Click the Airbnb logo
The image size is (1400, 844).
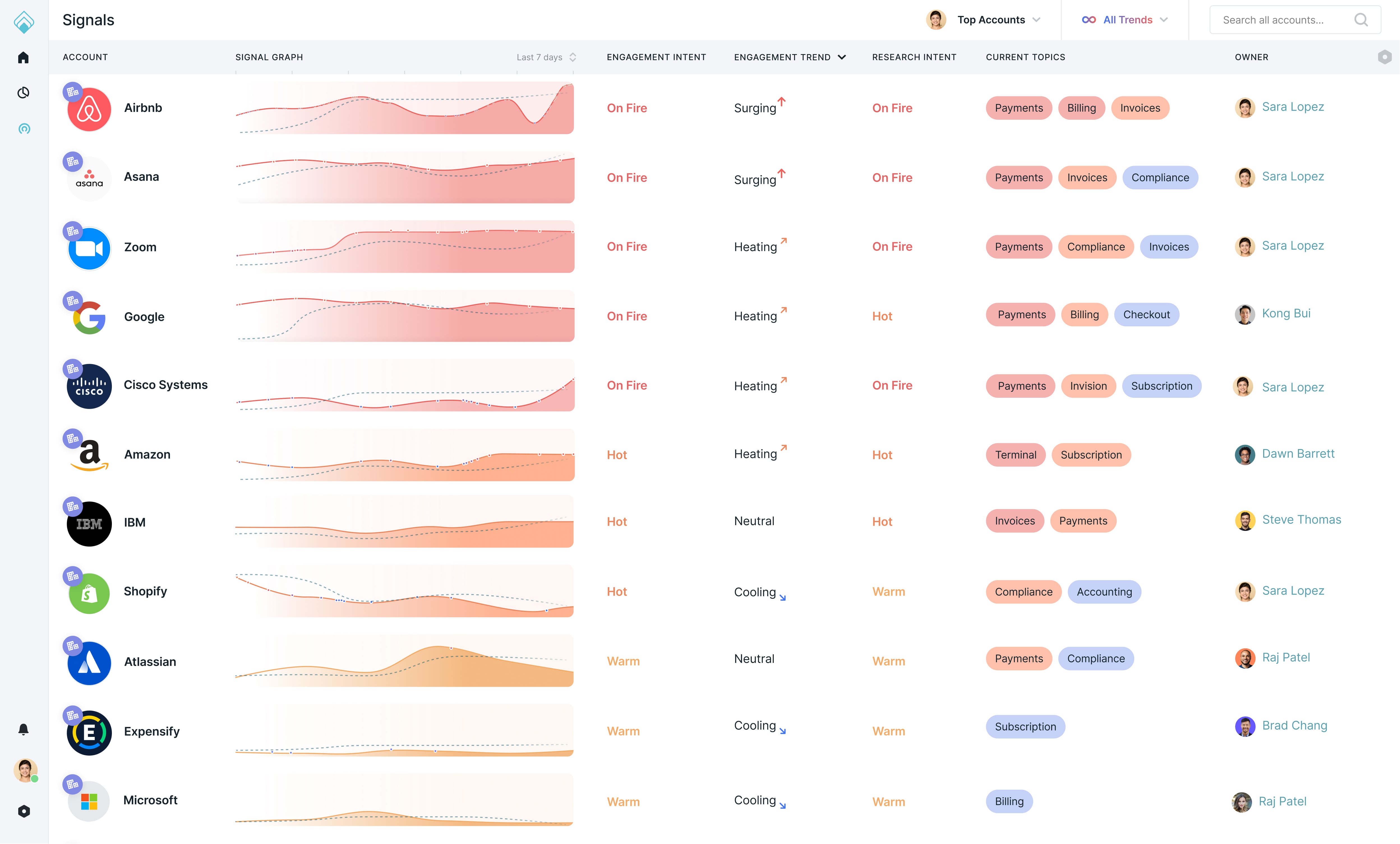point(89,109)
